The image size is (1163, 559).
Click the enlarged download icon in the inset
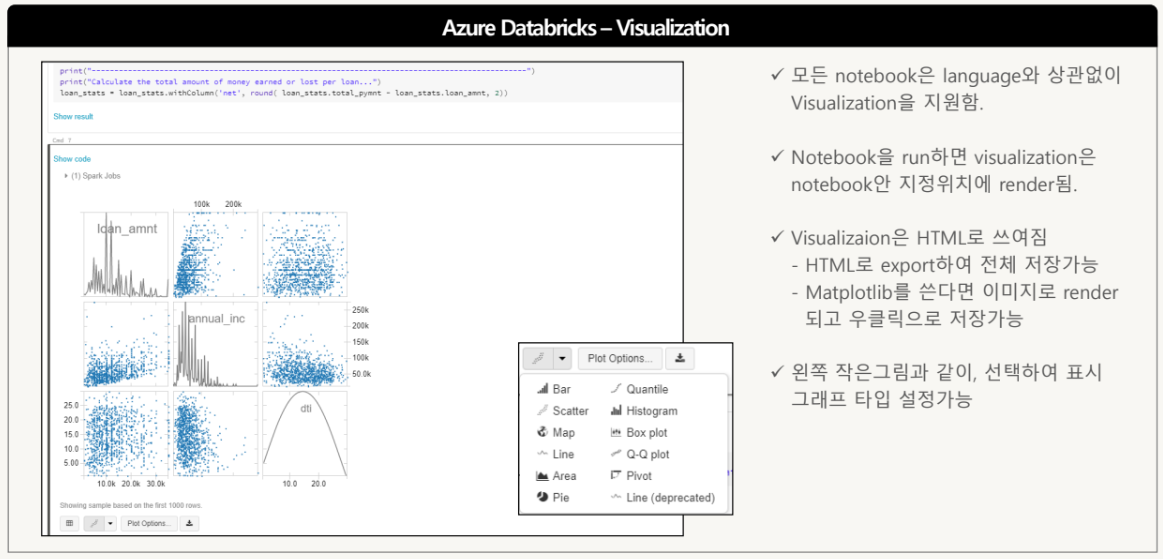[x=679, y=359]
